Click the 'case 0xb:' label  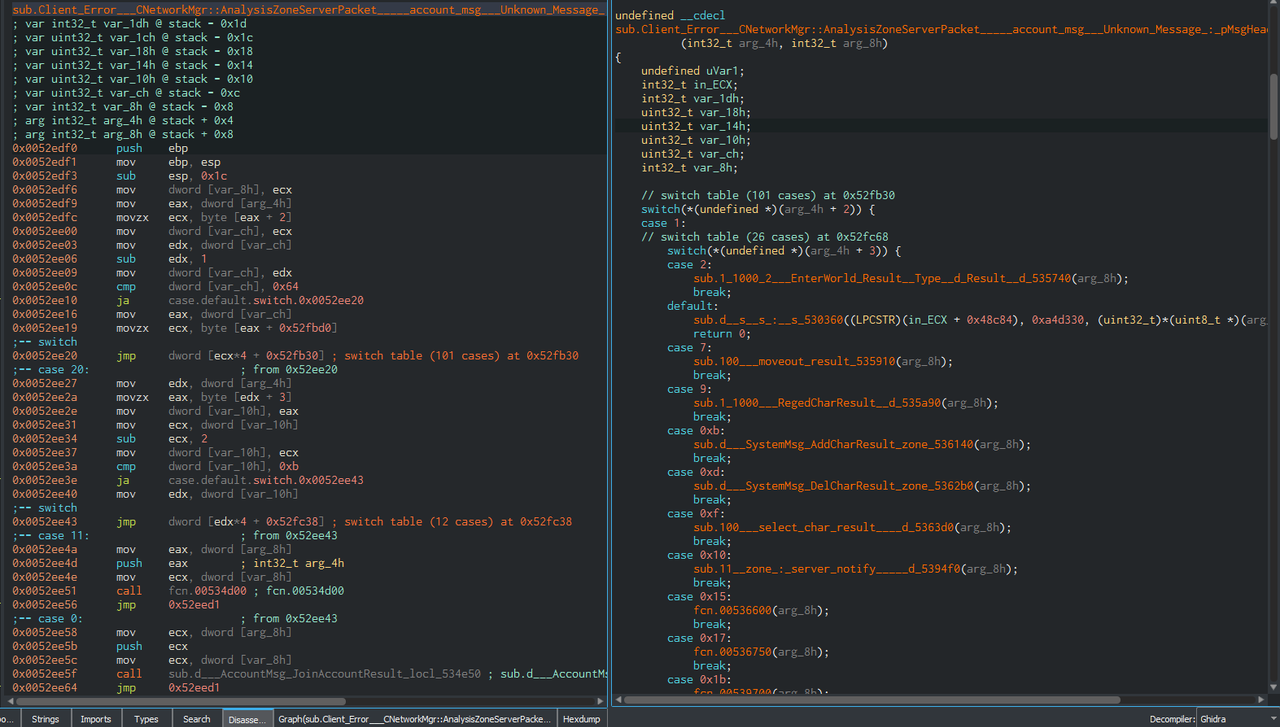694,430
